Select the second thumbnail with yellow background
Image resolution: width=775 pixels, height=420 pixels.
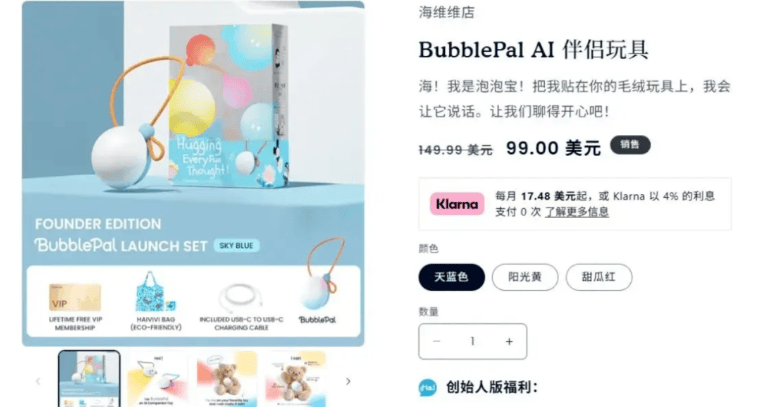pos(158,379)
